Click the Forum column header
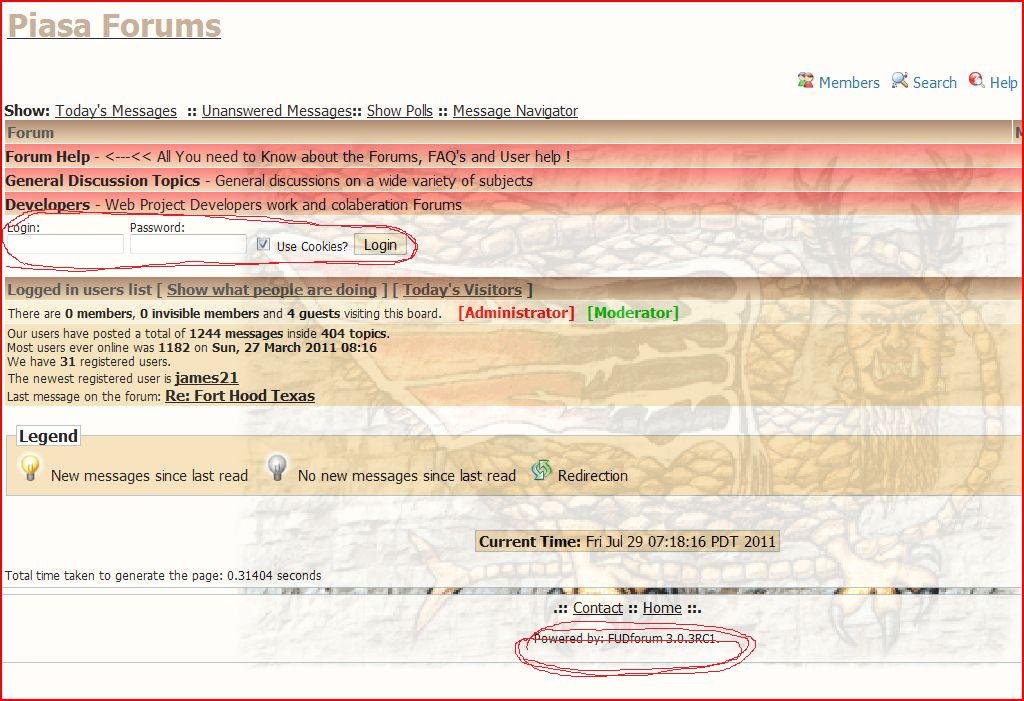The width and height of the screenshot is (1024, 701). [x=31, y=133]
